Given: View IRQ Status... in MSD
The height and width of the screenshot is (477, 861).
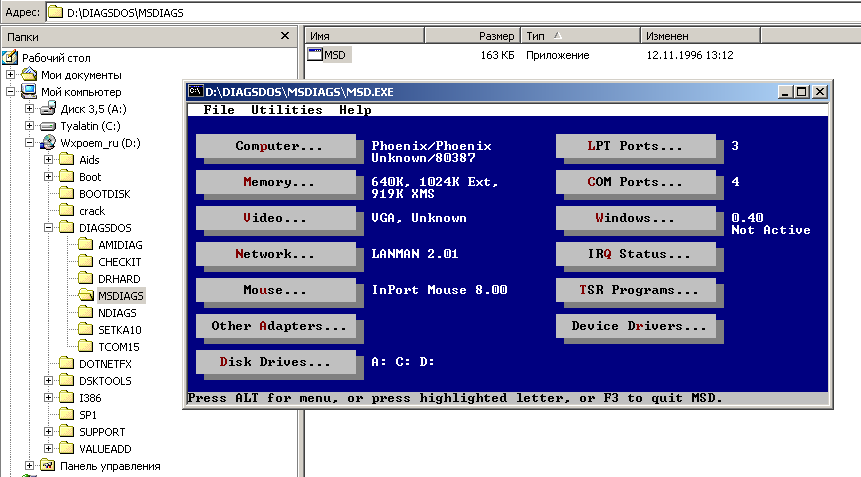Looking at the screenshot, I should [636, 254].
